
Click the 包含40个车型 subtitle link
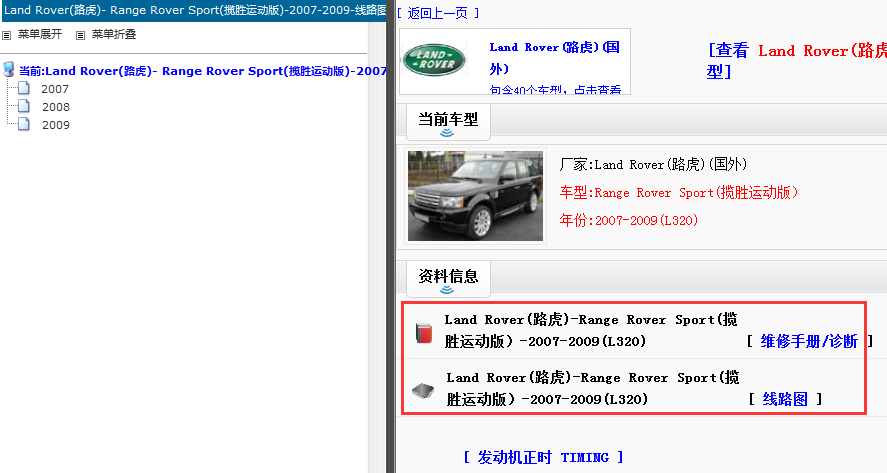[x=555, y=89]
